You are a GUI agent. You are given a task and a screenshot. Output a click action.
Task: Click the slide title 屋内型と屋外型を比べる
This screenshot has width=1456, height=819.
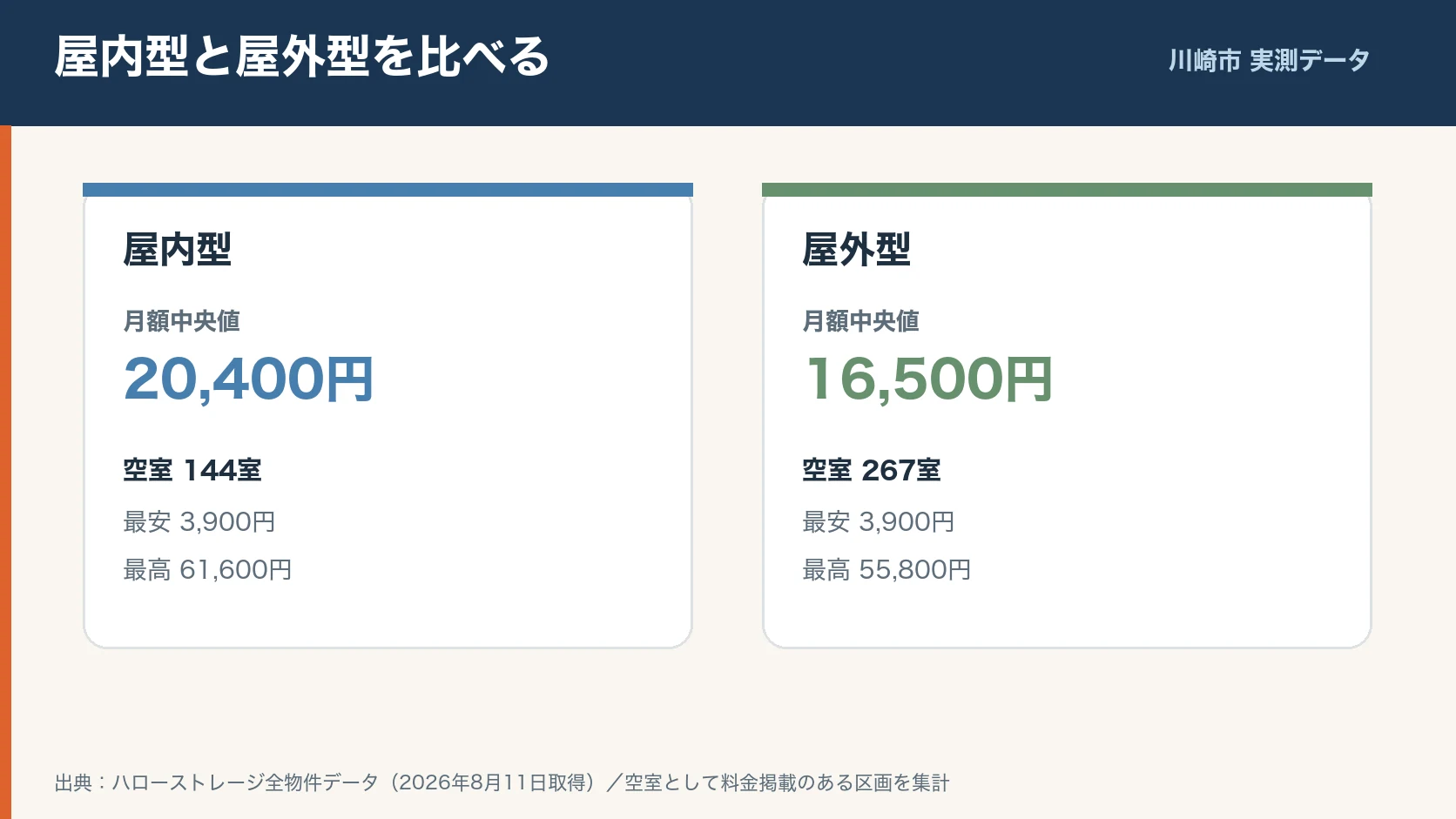[301, 57]
